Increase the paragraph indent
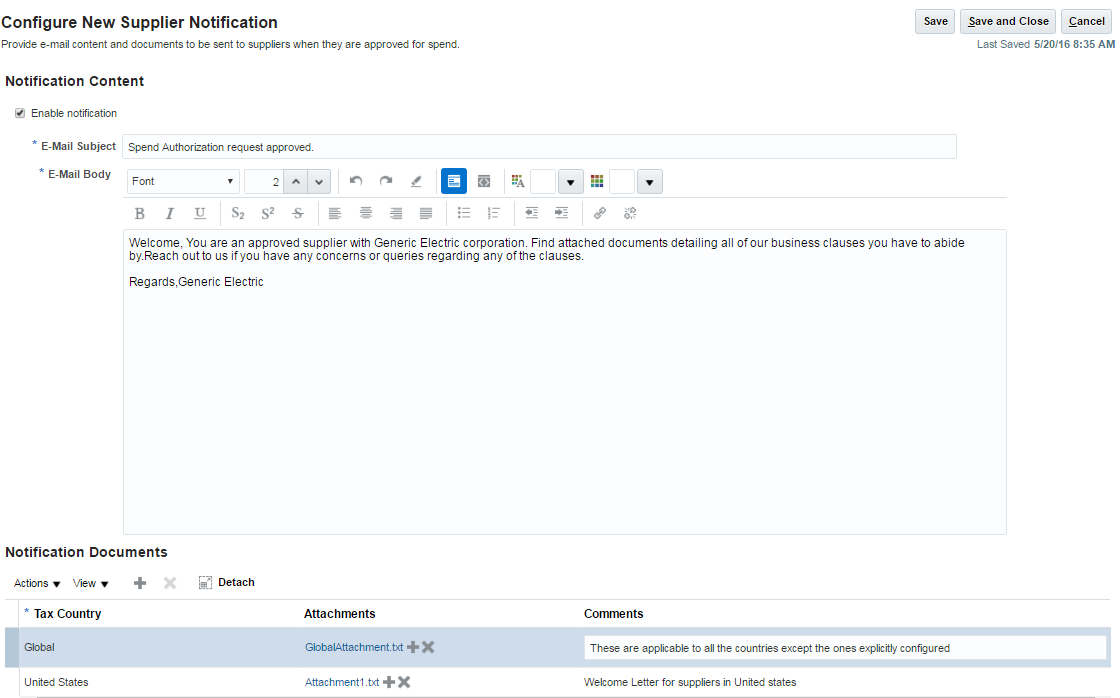 coord(561,213)
